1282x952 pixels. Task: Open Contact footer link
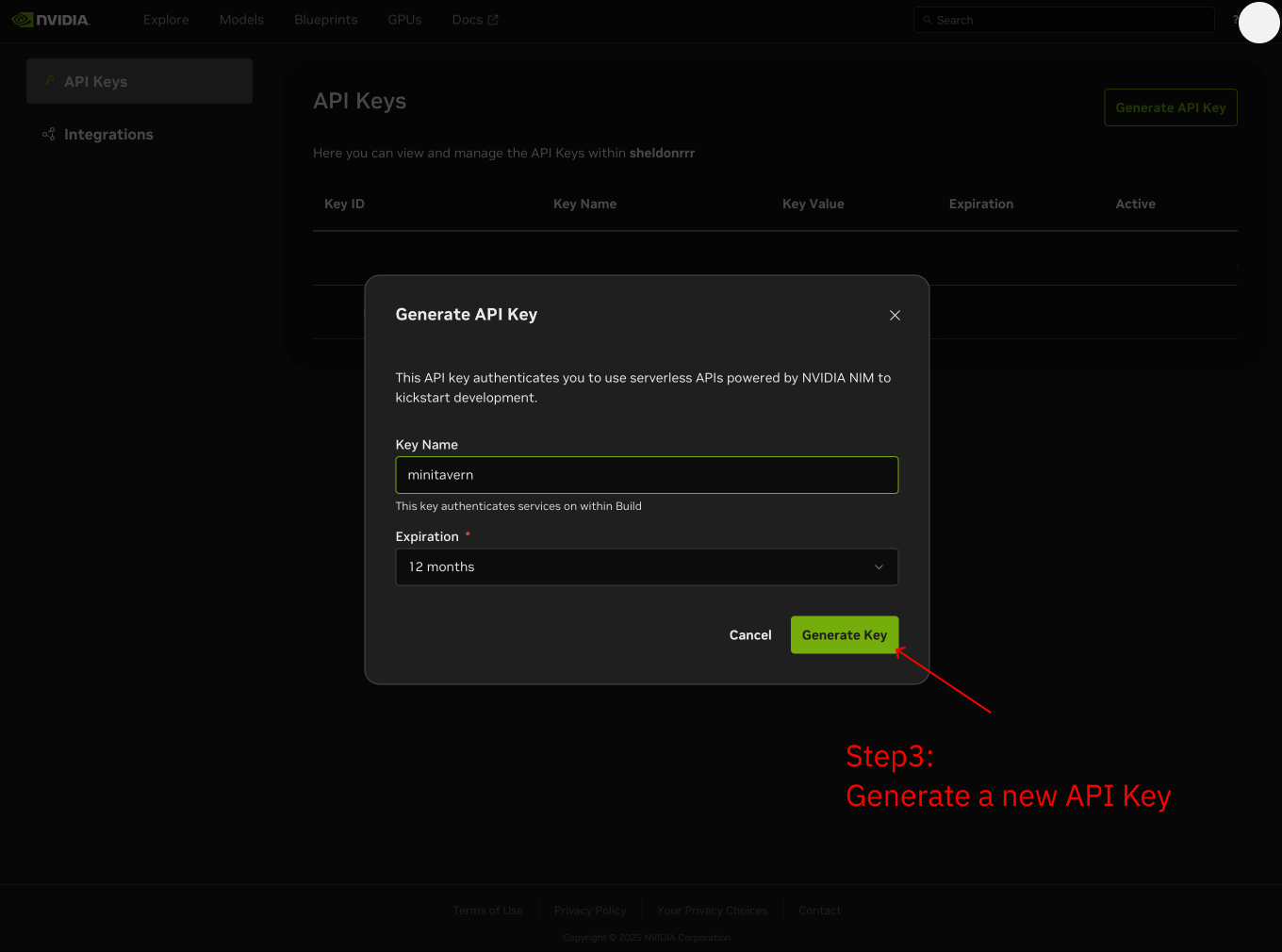coord(819,911)
